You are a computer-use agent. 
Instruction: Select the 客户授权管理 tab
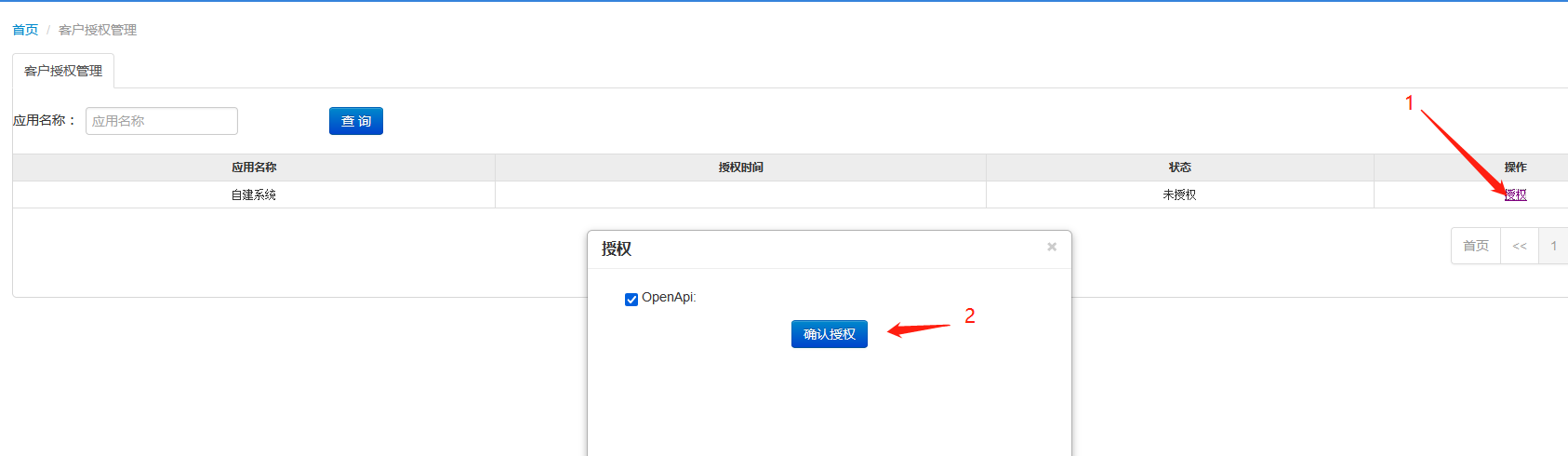63,71
